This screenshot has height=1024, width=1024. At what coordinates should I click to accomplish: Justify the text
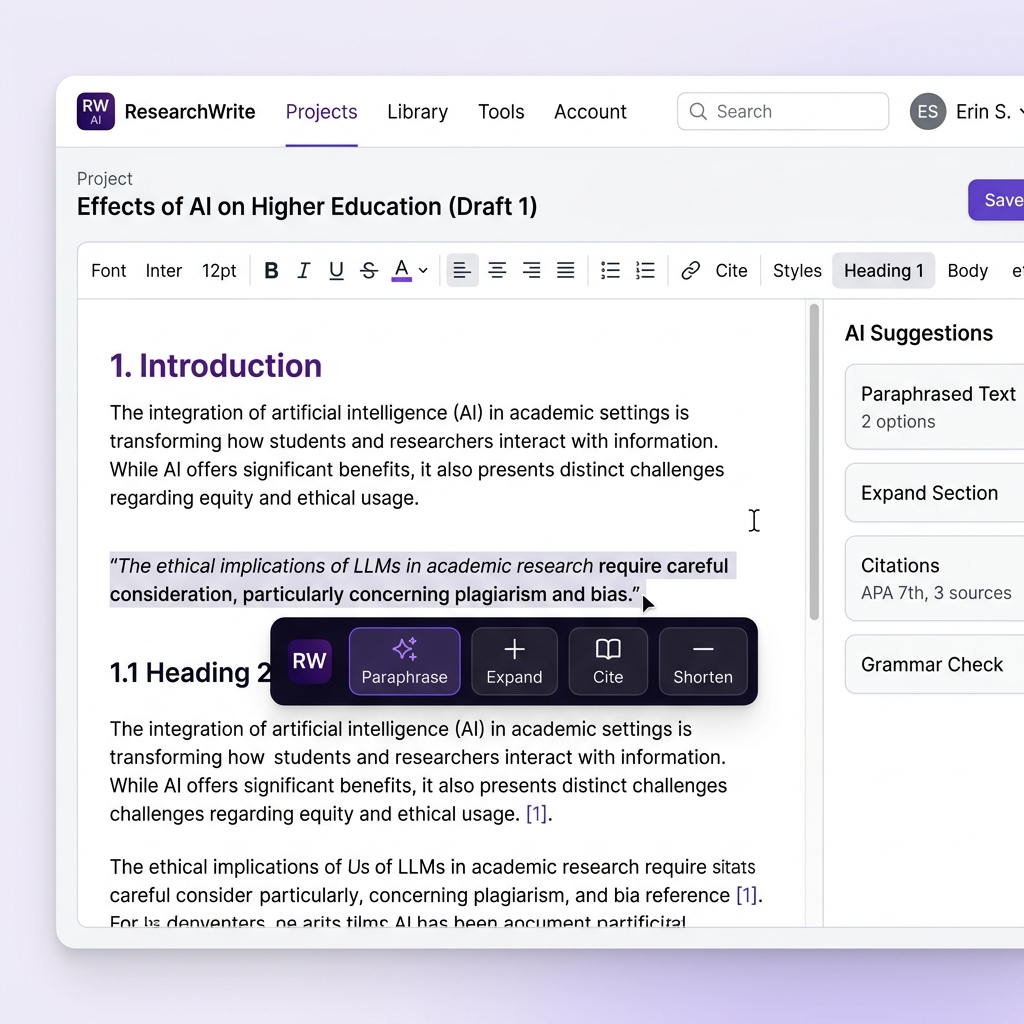[x=566, y=270]
